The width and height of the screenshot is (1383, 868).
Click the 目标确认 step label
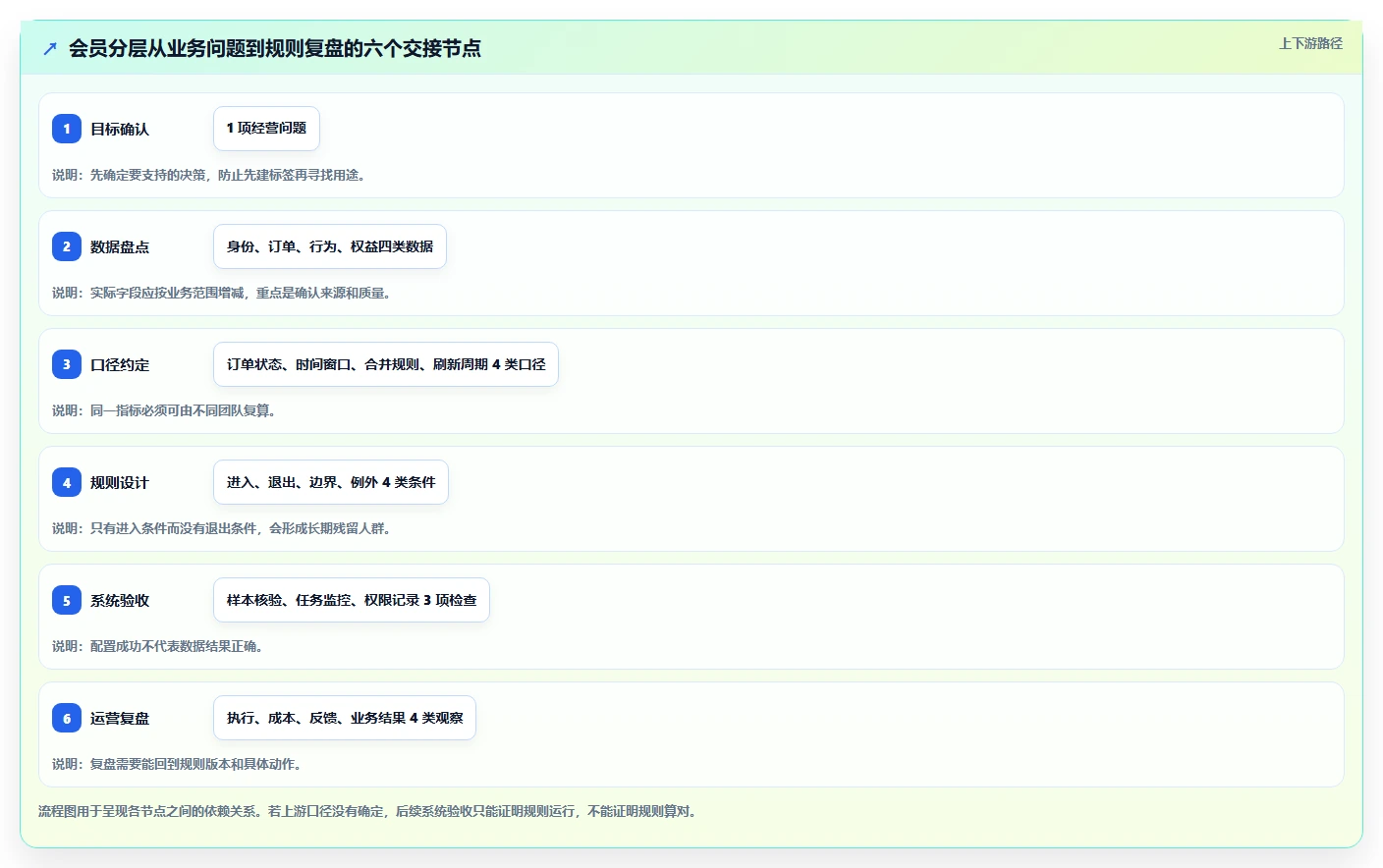pyautogui.click(x=120, y=129)
